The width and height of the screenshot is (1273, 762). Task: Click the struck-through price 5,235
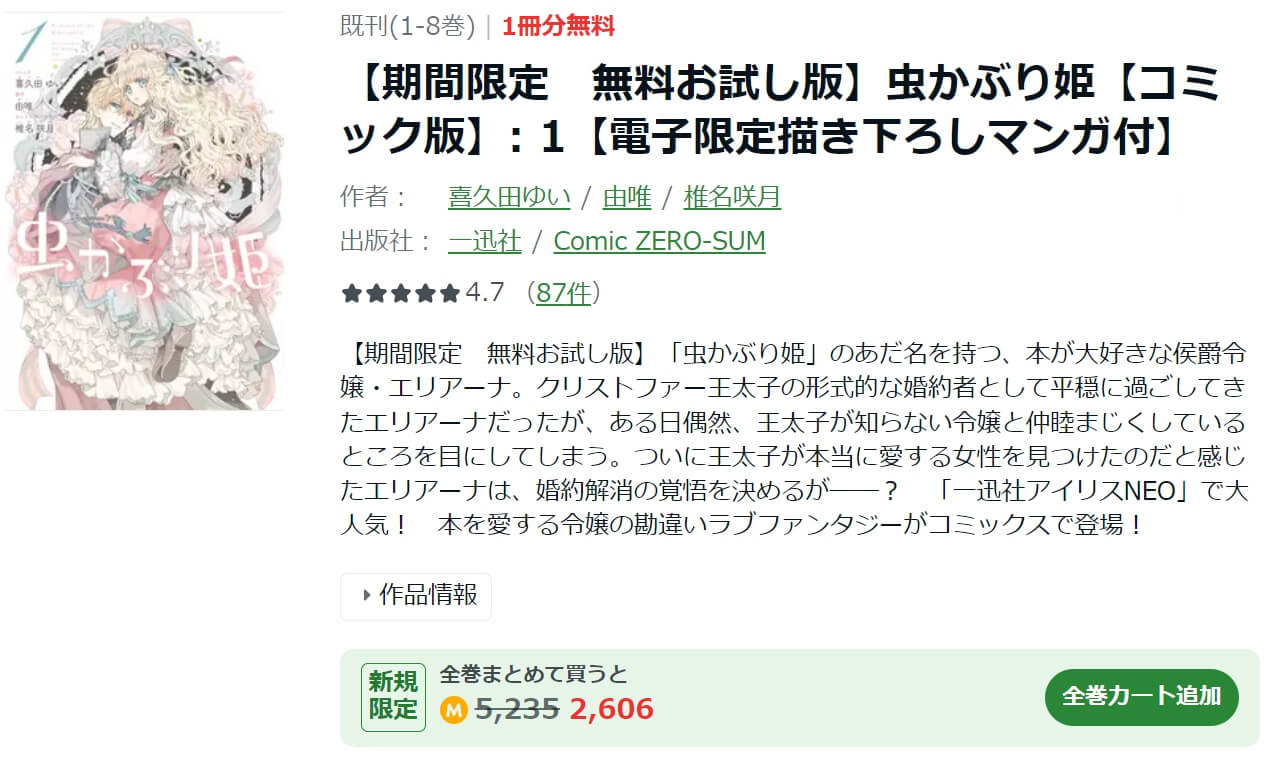coord(516,709)
